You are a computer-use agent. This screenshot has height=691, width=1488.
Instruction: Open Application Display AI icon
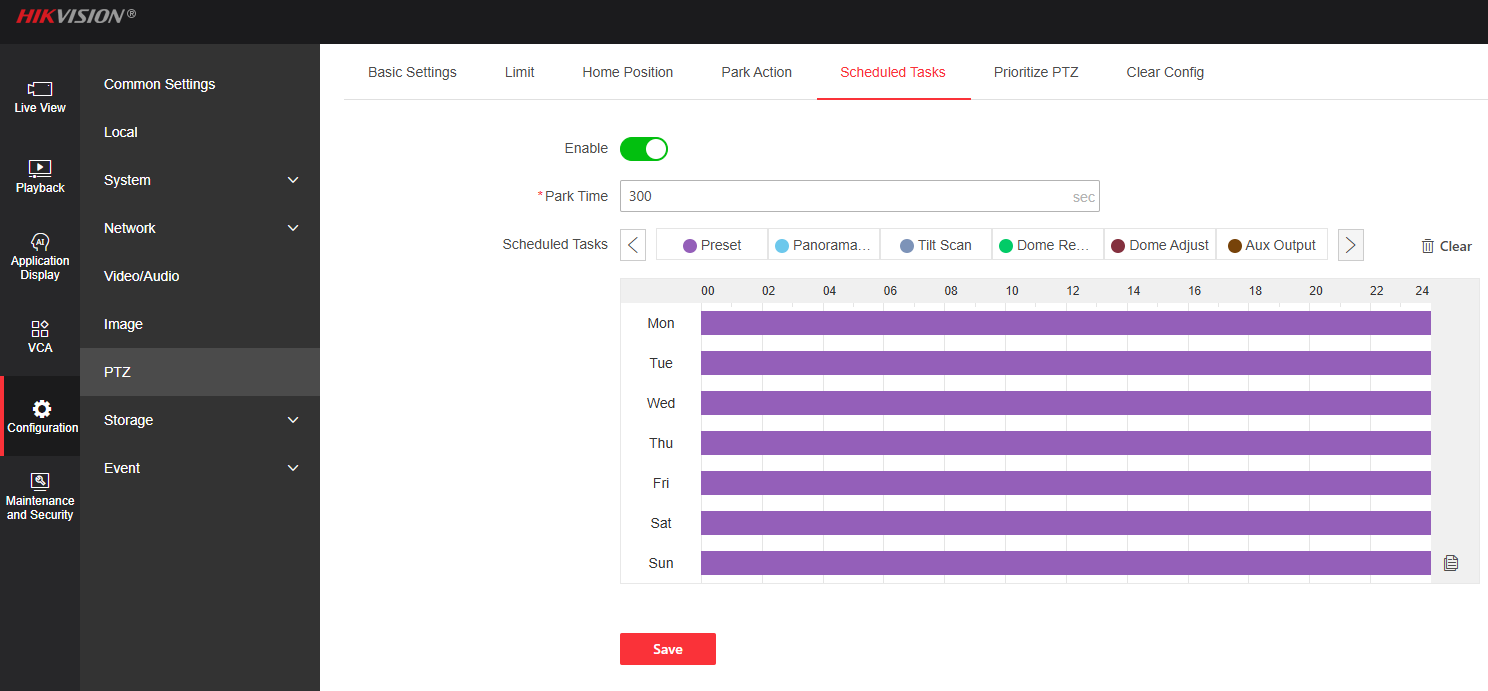(40, 242)
